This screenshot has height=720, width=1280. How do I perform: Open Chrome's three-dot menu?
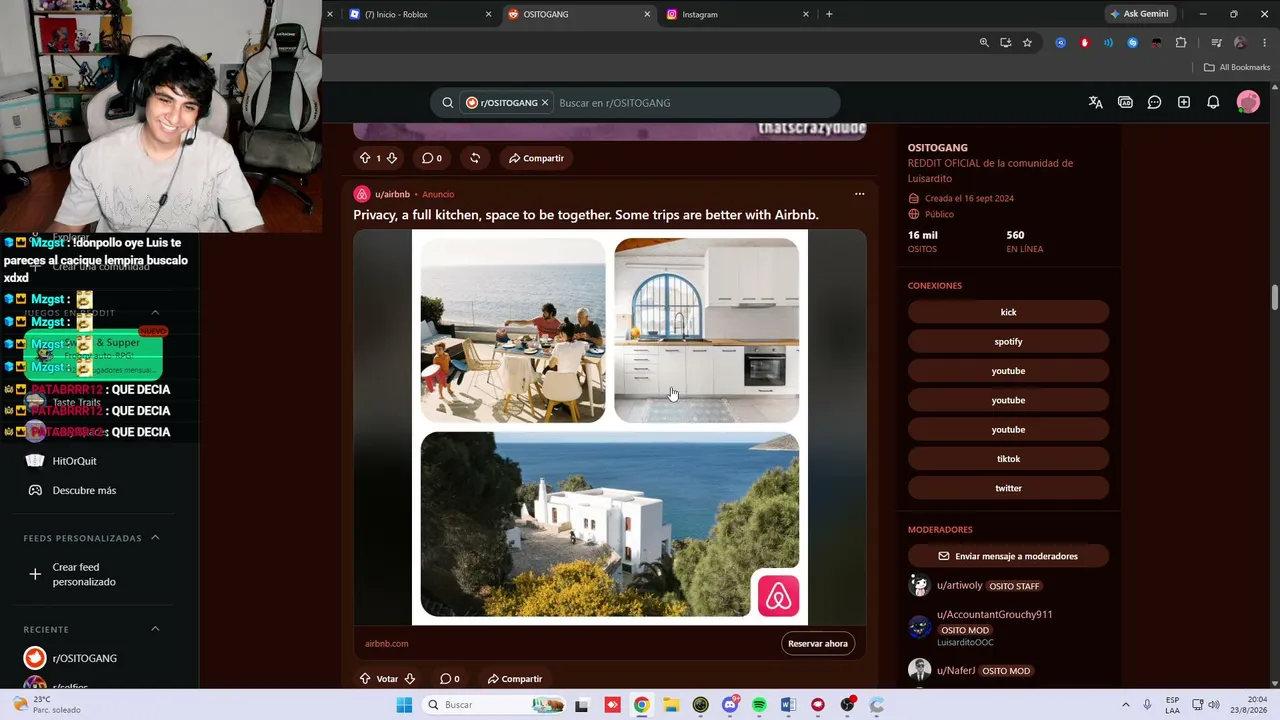coord(1264,43)
